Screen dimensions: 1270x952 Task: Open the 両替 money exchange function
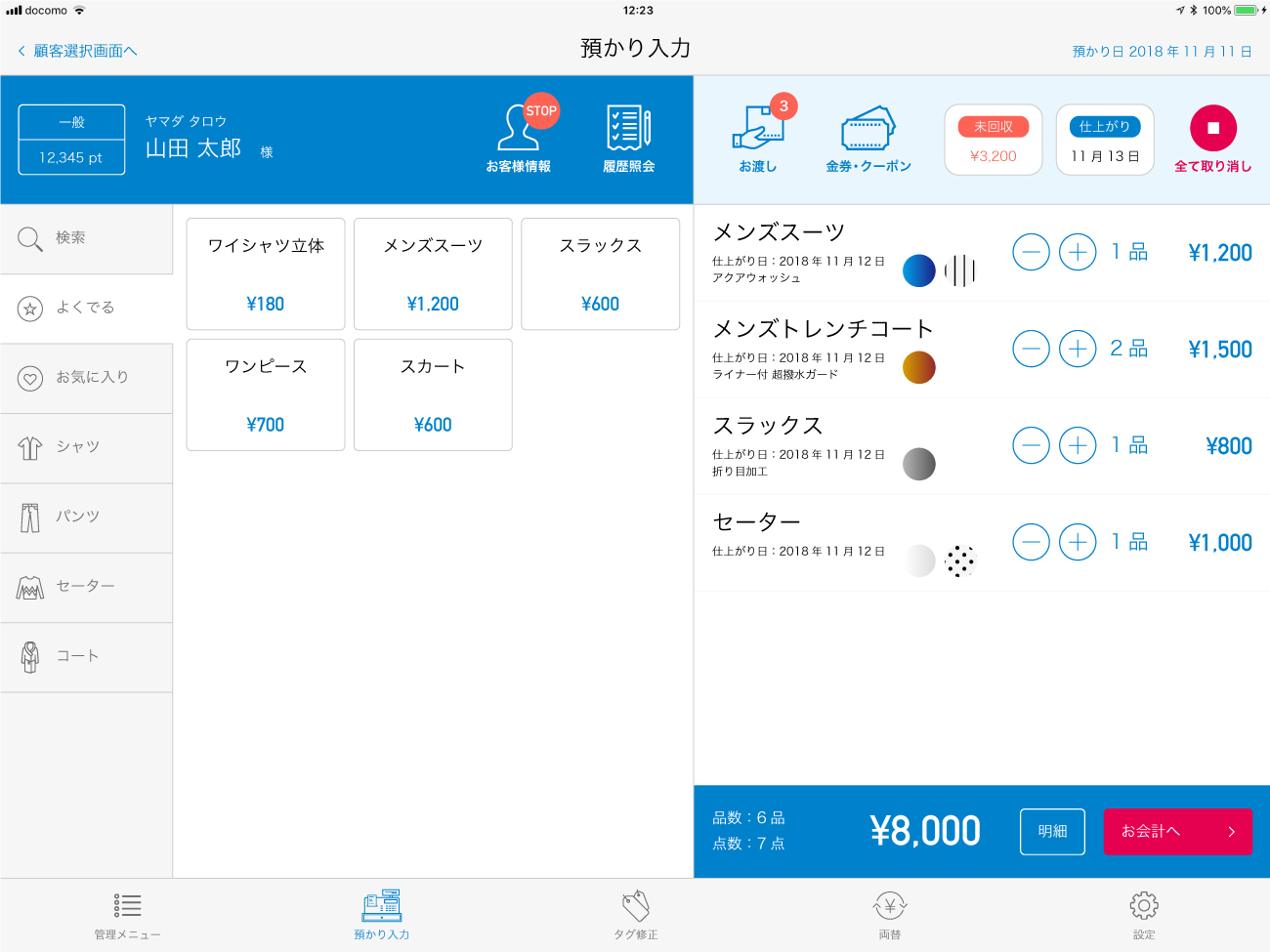889,916
